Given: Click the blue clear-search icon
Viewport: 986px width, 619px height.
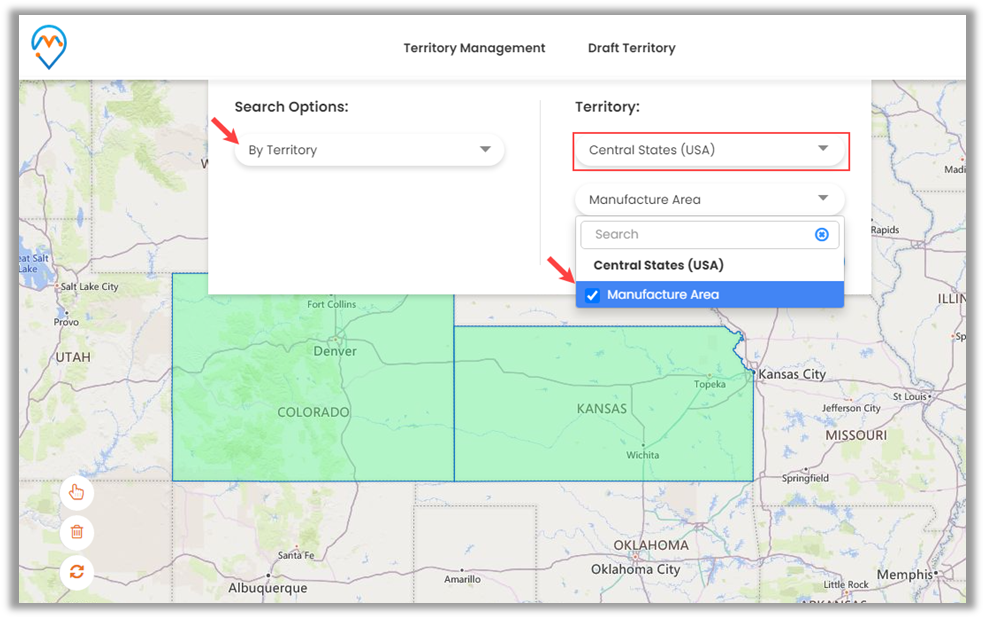Looking at the screenshot, I should click(x=821, y=235).
